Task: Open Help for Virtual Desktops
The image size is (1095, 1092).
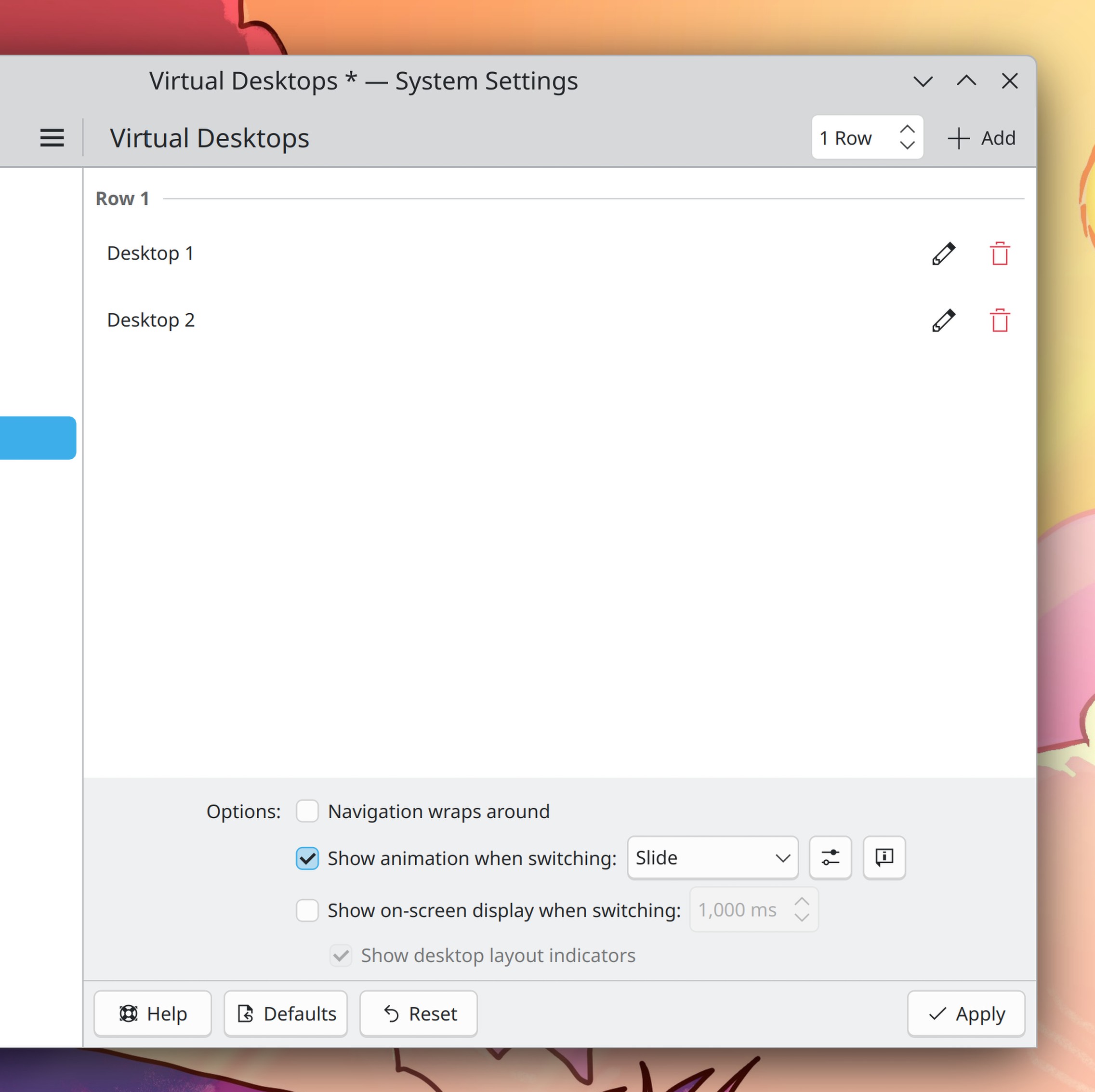Action: pos(152,1014)
